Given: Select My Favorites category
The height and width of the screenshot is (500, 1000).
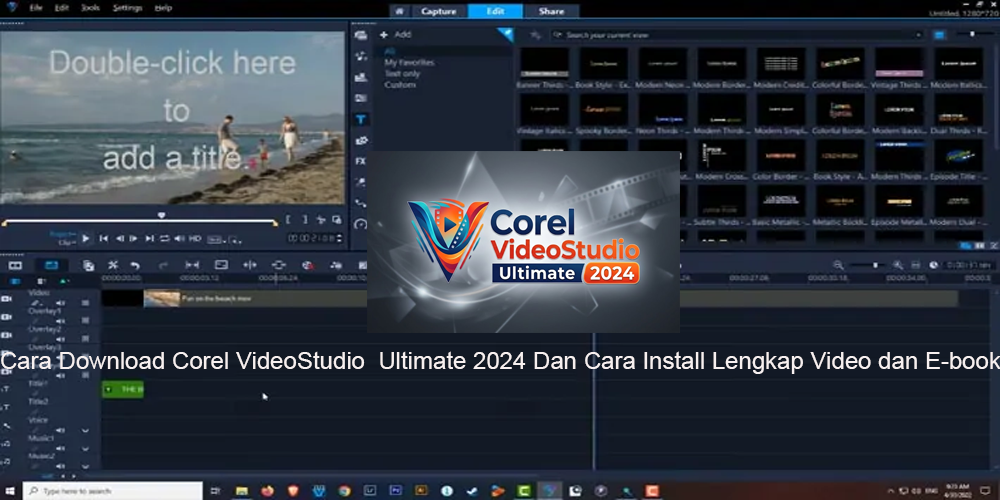Looking at the screenshot, I should click(409, 62).
